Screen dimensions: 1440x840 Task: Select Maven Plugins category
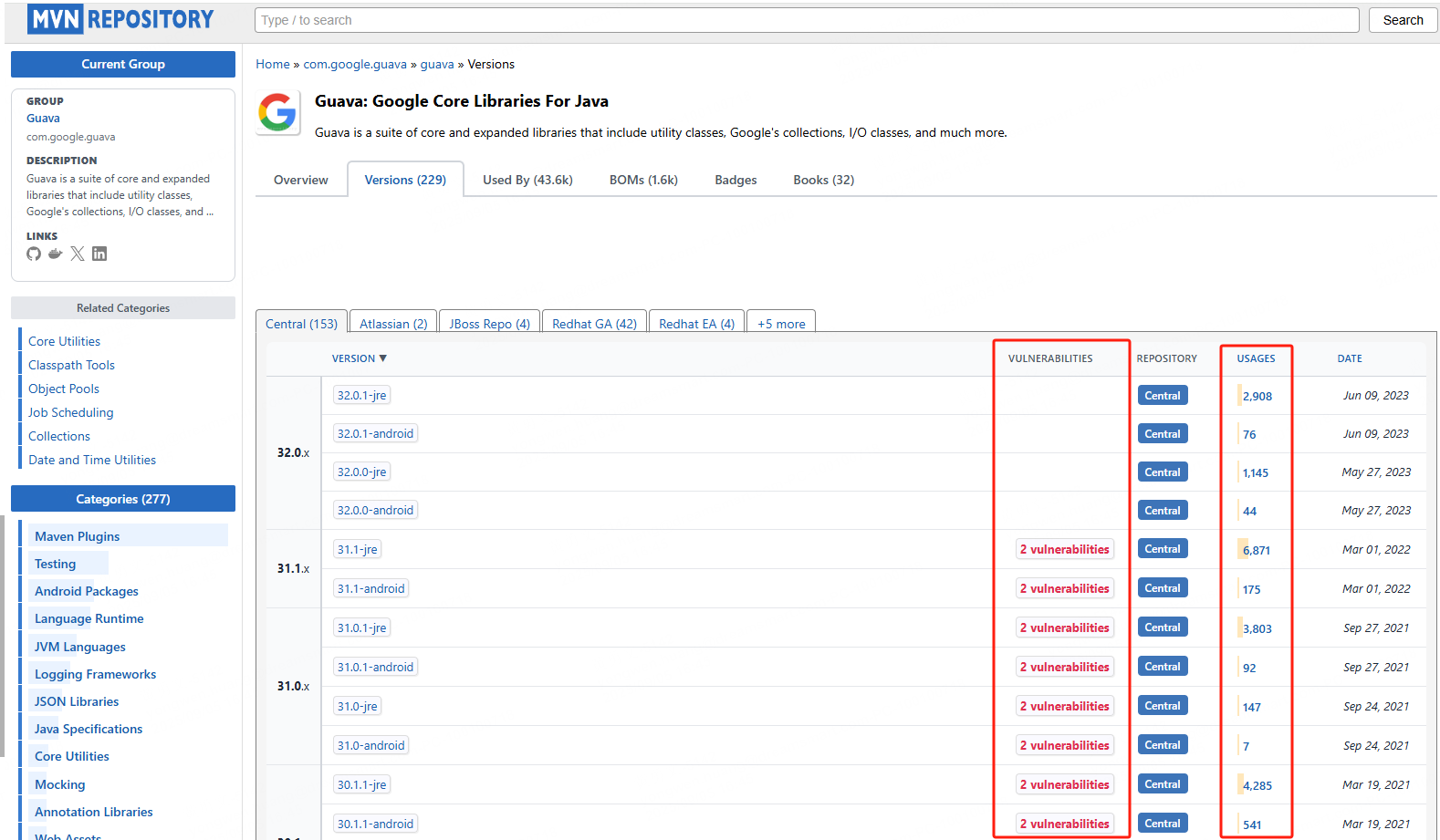(x=78, y=536)
